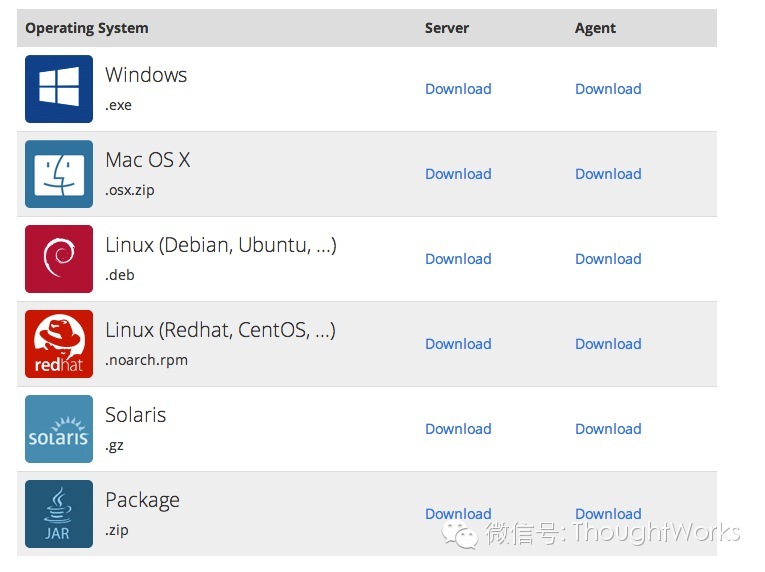
Task: Click the Debian swirl icon
Action: click(x=59, y=259)
